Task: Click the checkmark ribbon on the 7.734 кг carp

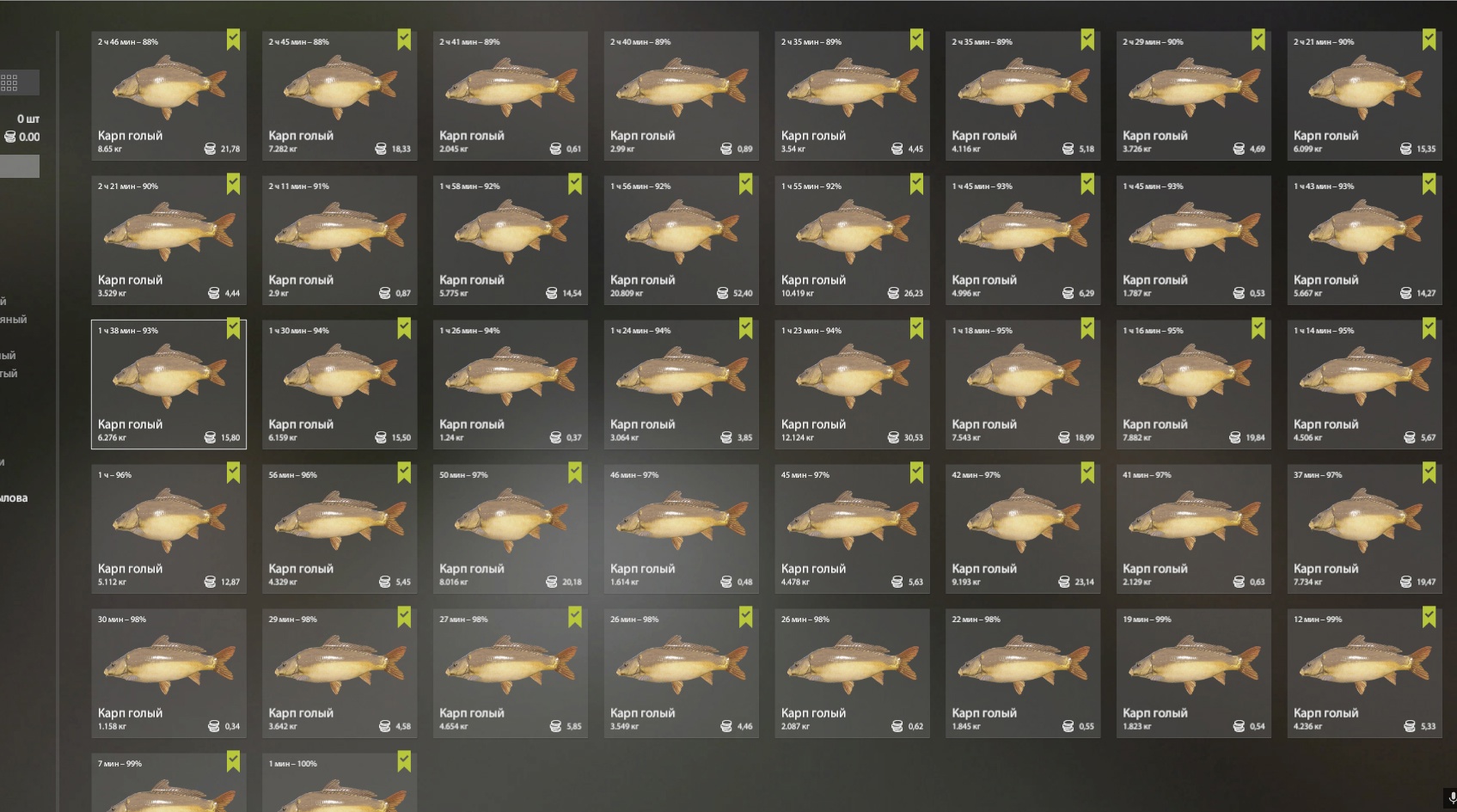Action: pyautogui.click(x=1429, y=473)
